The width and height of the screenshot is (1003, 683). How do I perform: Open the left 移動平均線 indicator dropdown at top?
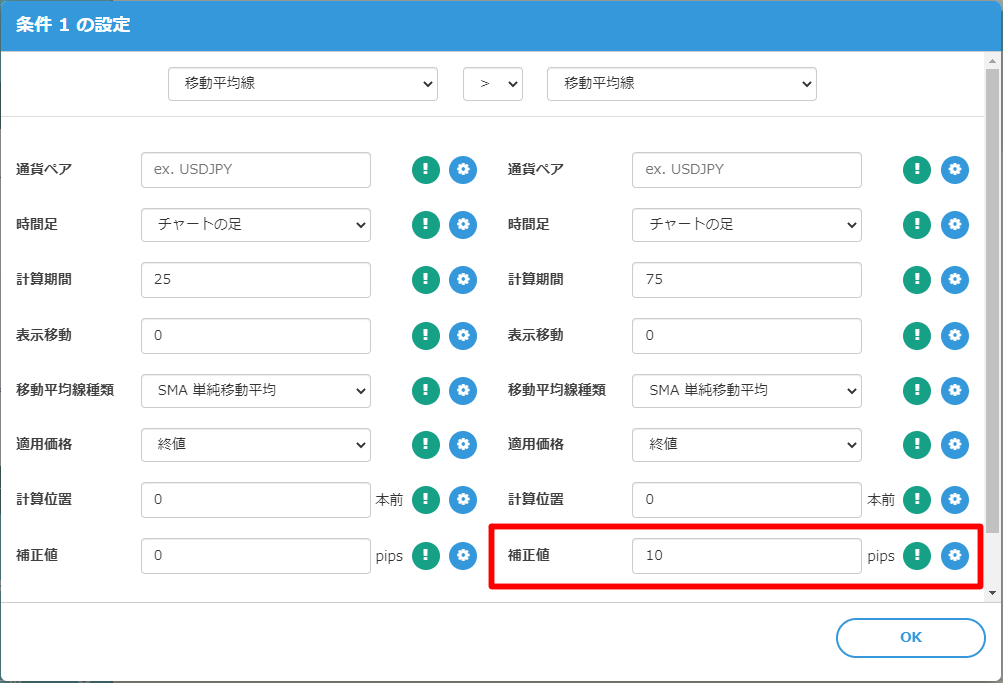point(303,84)
